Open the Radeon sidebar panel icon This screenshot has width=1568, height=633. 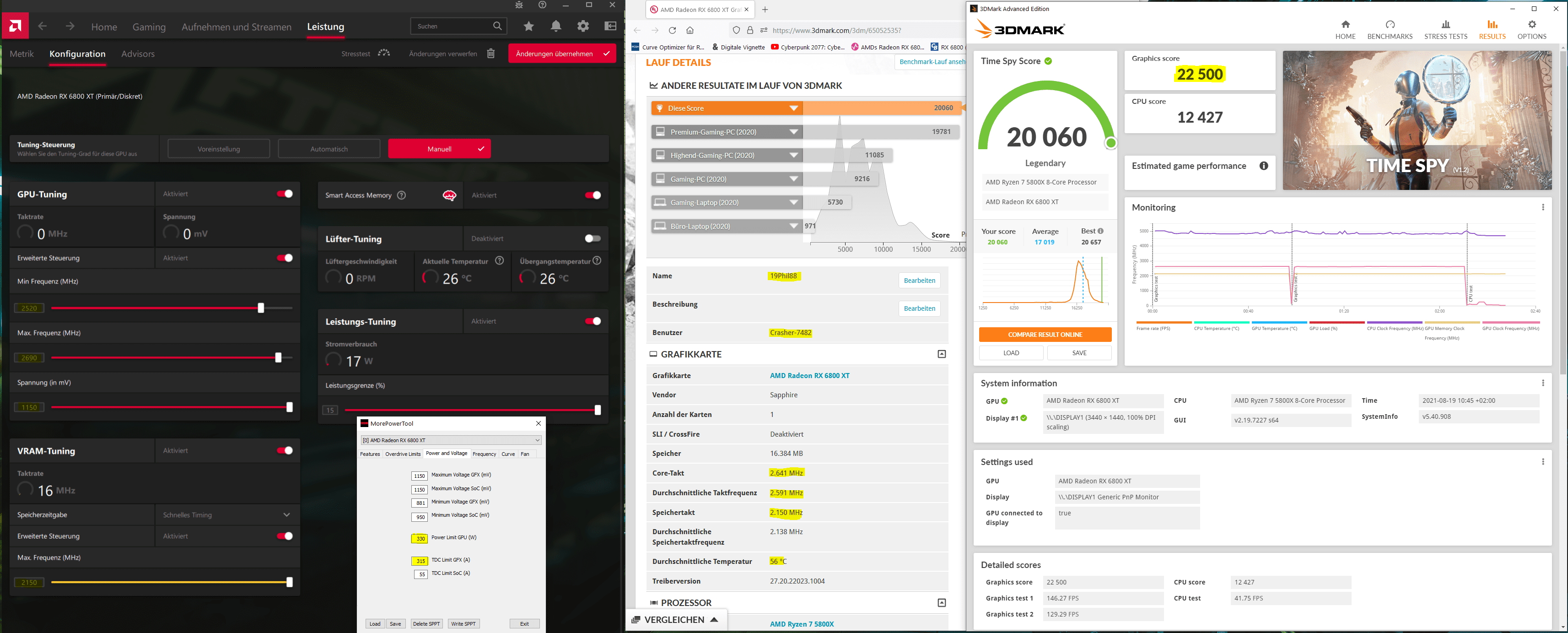(610, 26)
